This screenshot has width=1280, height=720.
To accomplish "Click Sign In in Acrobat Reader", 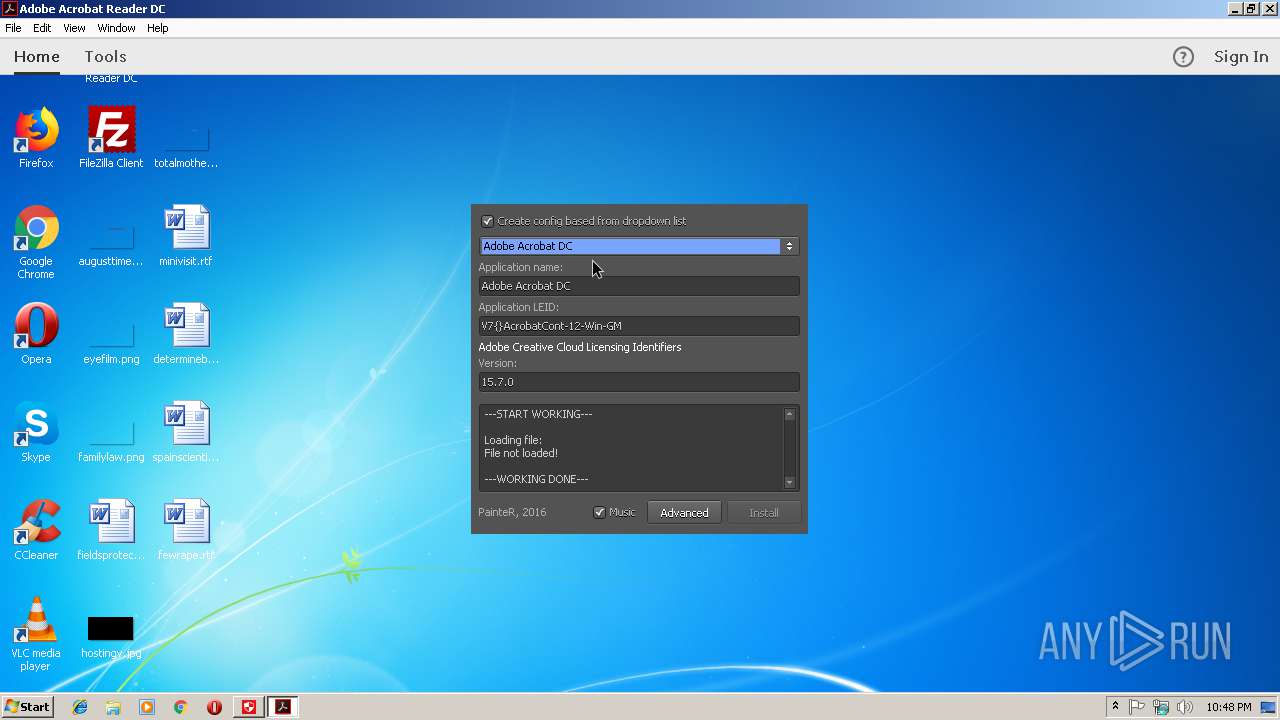I will point(1241,57).
